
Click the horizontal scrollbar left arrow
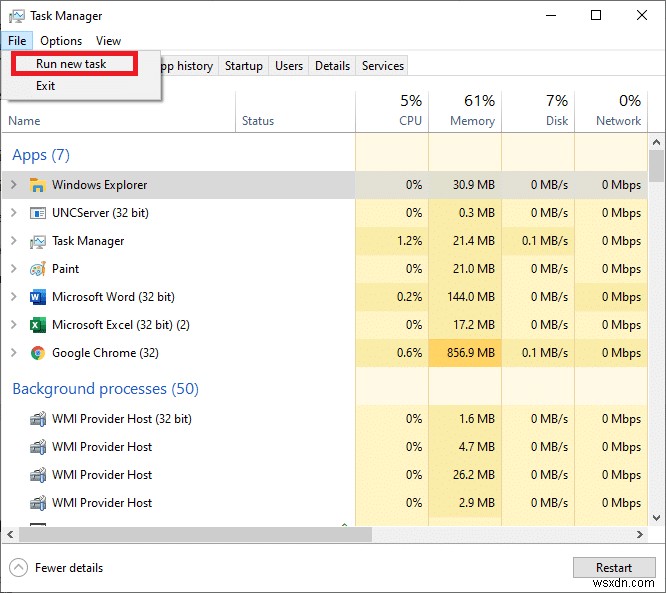coord(10,534)
